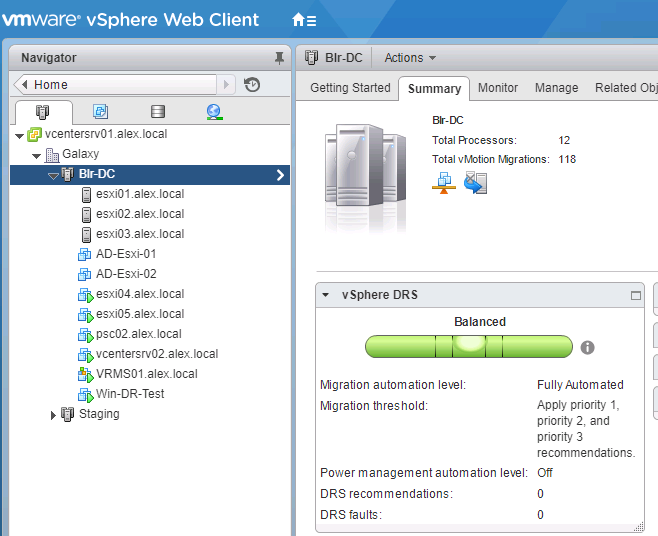Viewport: 658px width, 536px height.
Task: Click the DRS balance info icon
Action: tap(588, 347)
